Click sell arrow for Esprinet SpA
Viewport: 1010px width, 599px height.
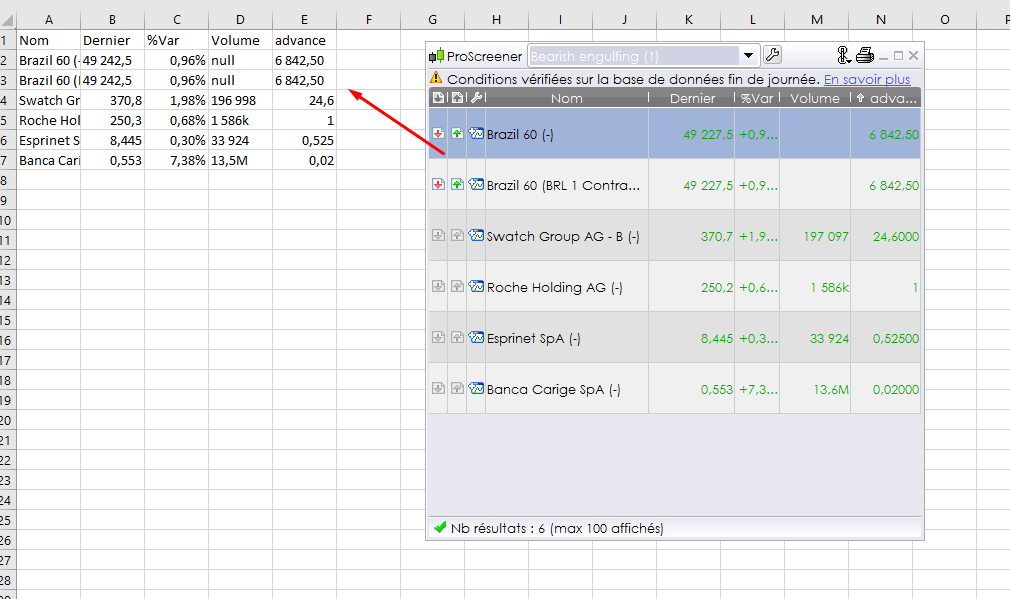(438, 337)
